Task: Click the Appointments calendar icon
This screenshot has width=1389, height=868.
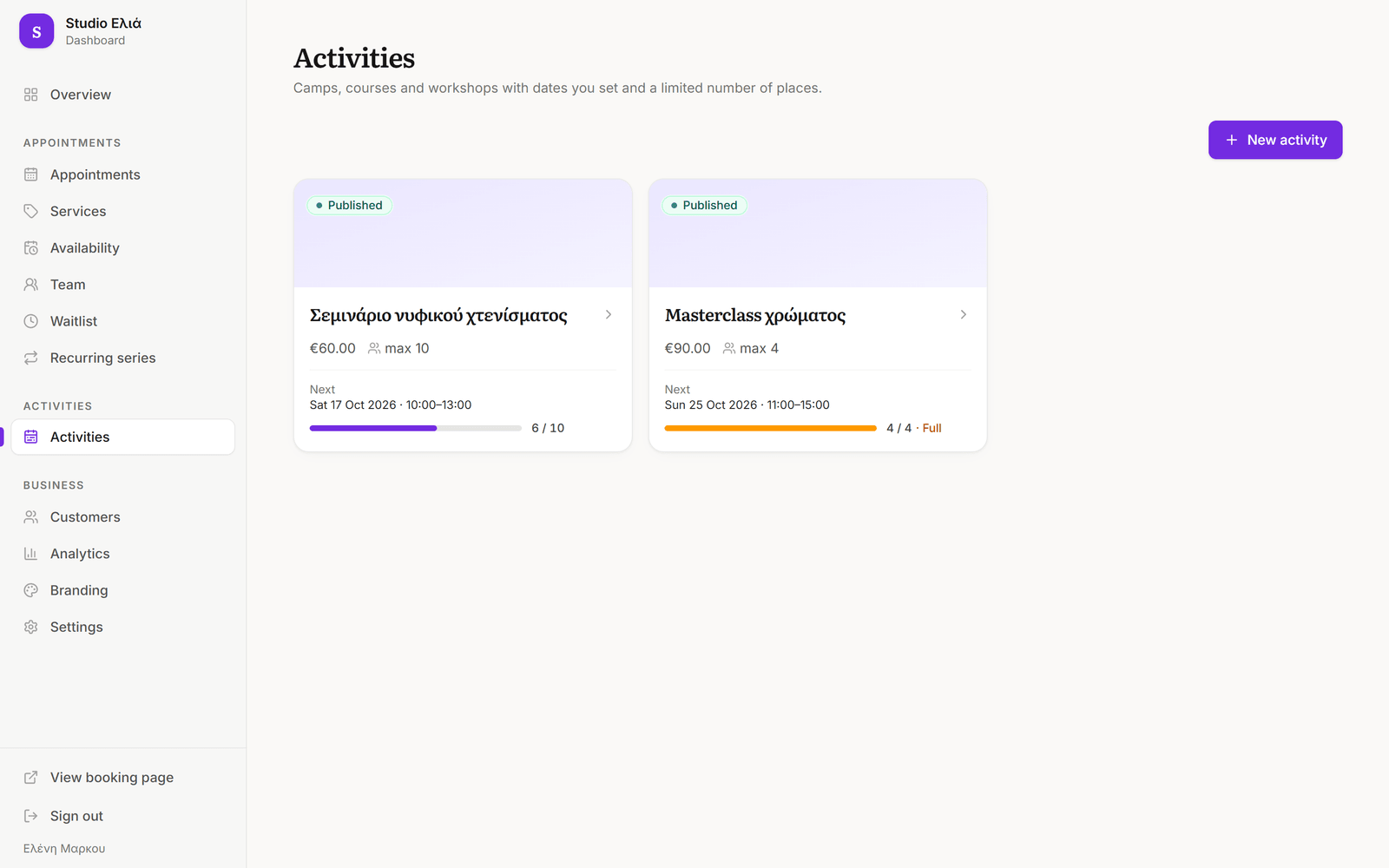Action: point(31,174)
